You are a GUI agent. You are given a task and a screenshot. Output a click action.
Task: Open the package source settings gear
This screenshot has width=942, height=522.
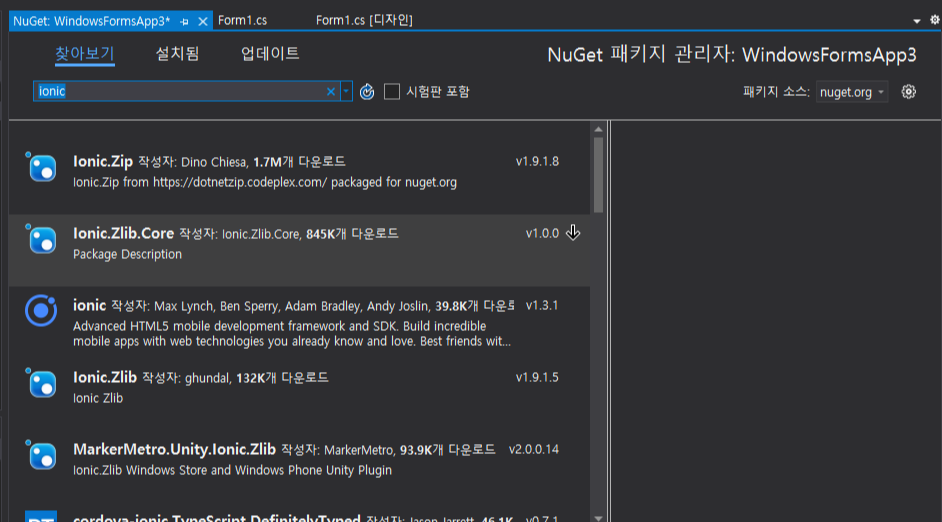[908, 92]
